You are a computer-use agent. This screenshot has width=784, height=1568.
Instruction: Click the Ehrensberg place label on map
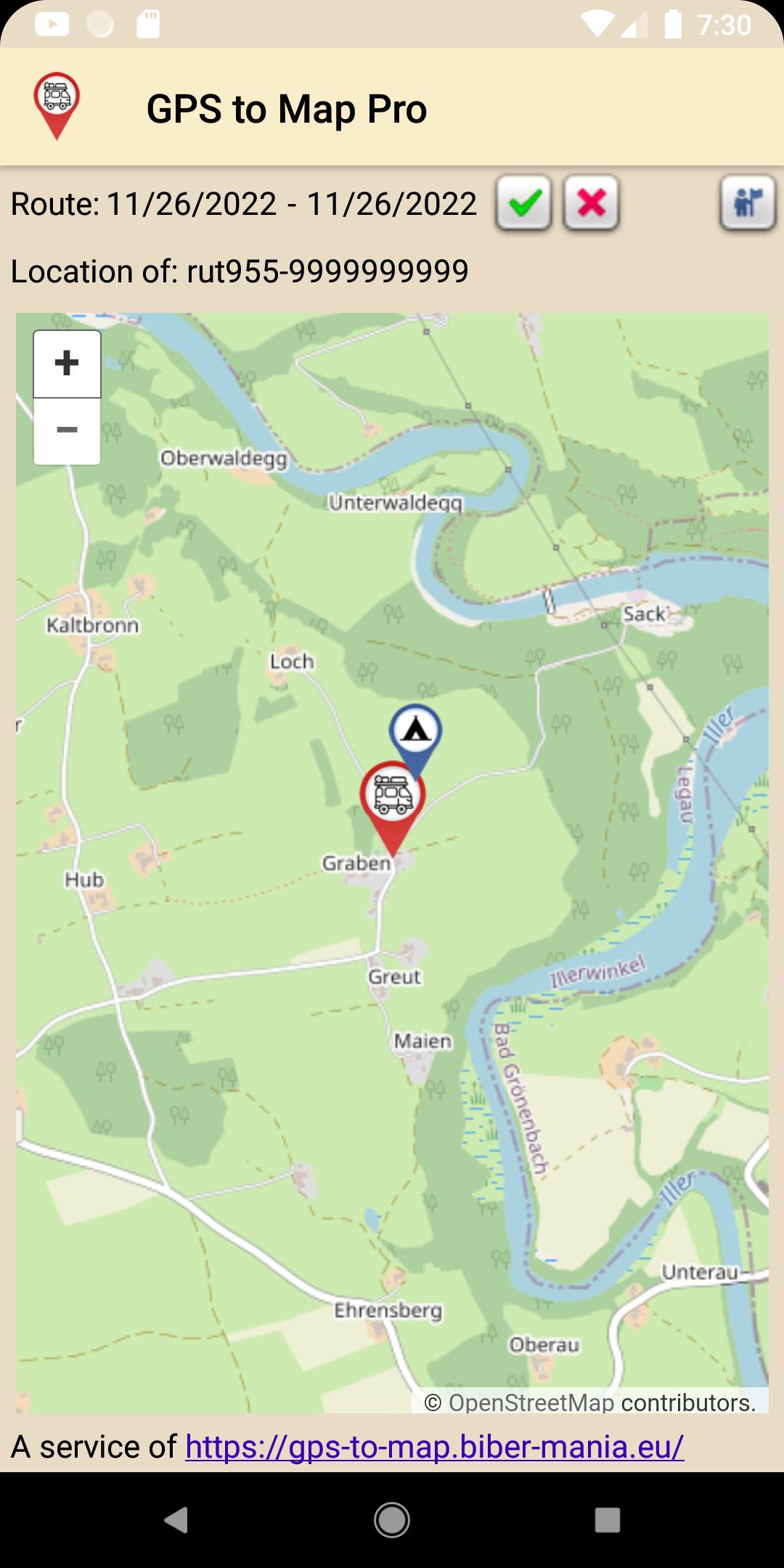tap(388, 1310)
